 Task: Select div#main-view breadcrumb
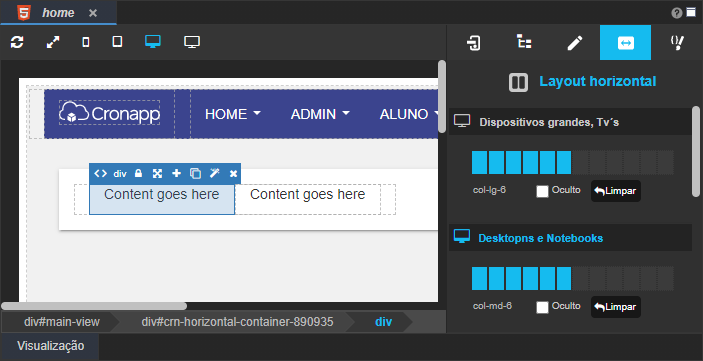(x=62, y=322)
